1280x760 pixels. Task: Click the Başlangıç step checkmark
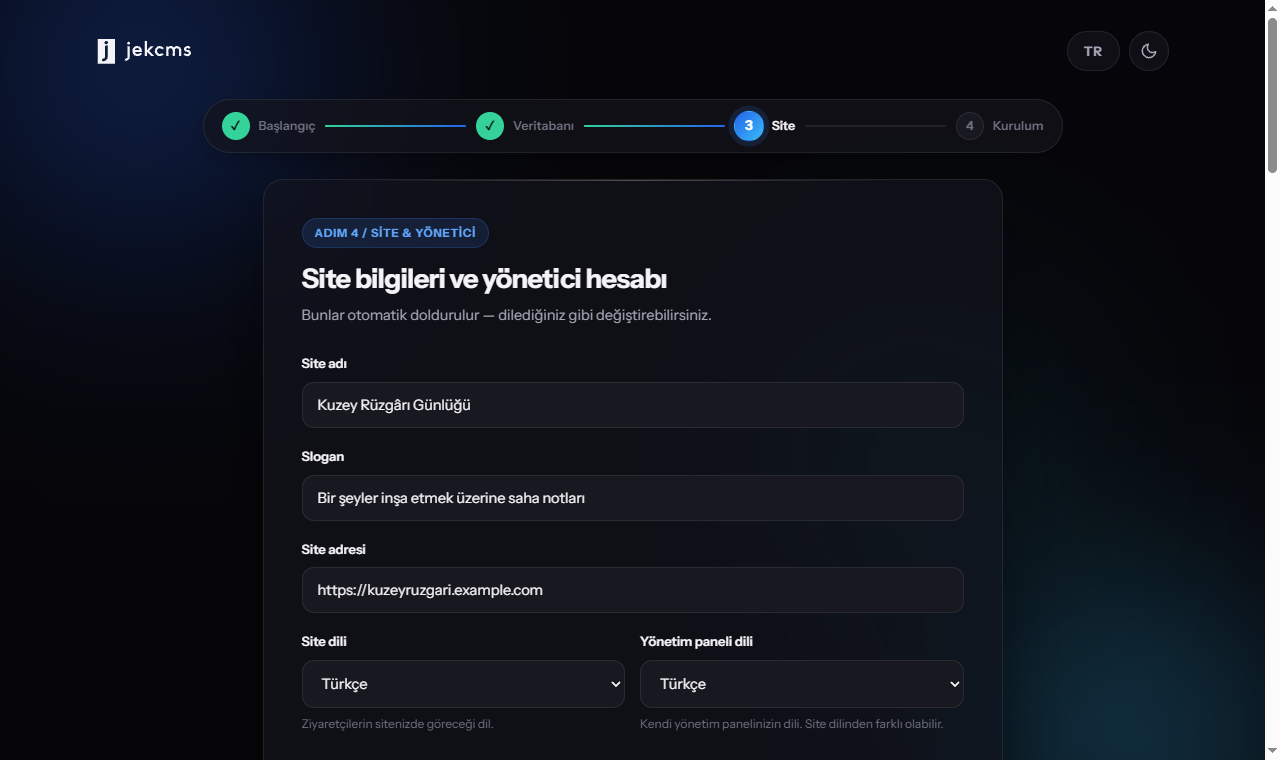tap(236, 126)
